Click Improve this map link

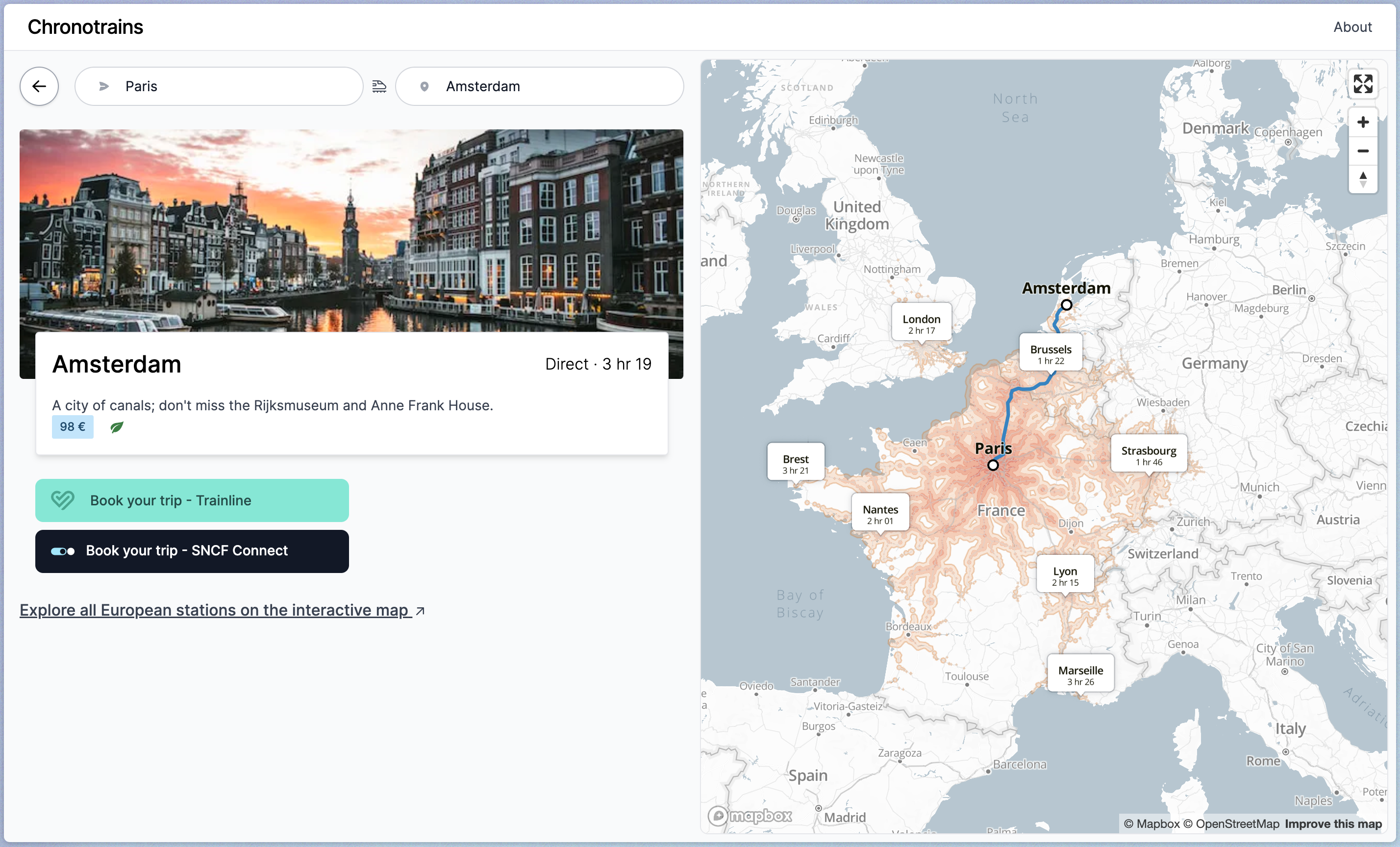1333,823
